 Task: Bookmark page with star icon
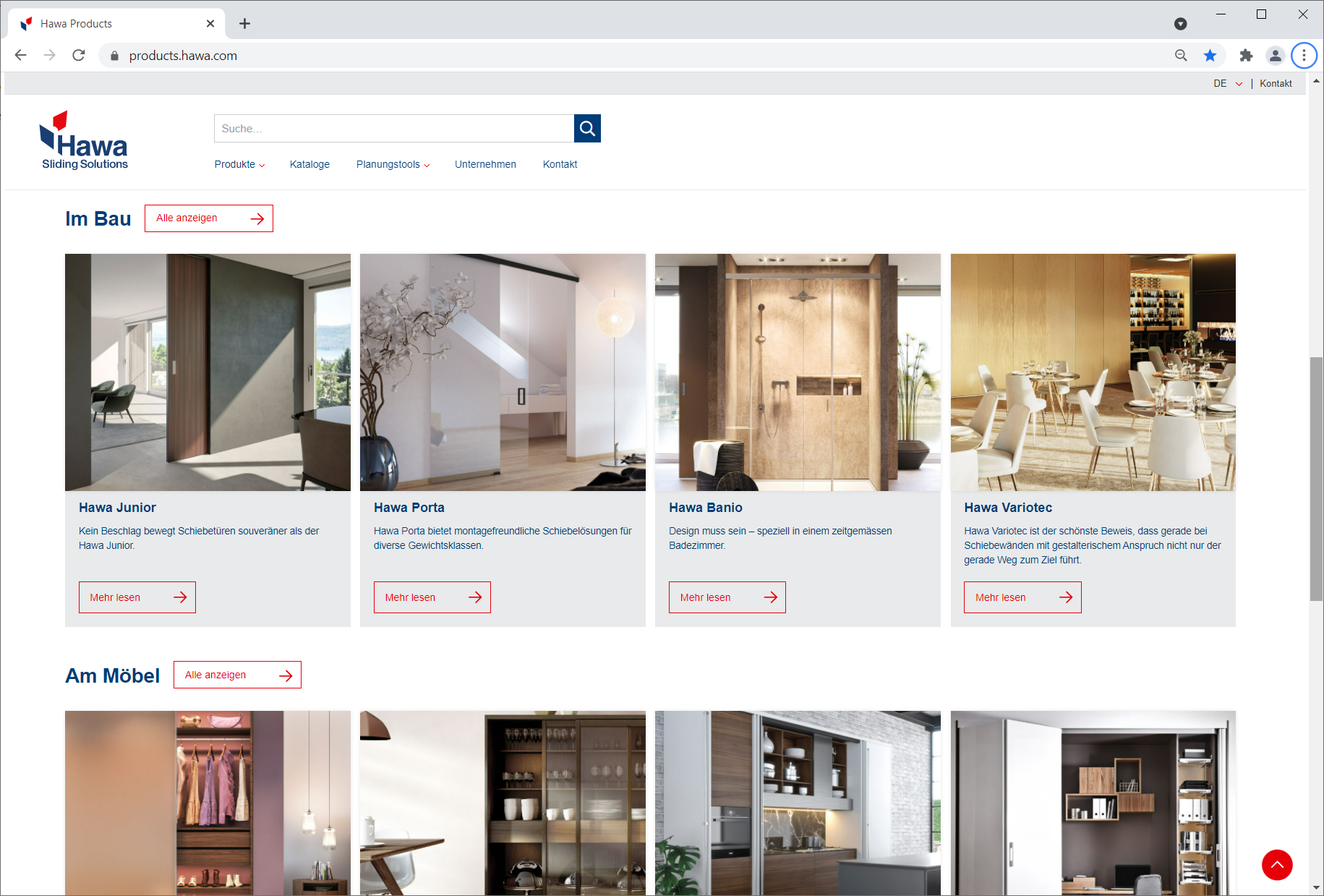[x=1210, y=56]
